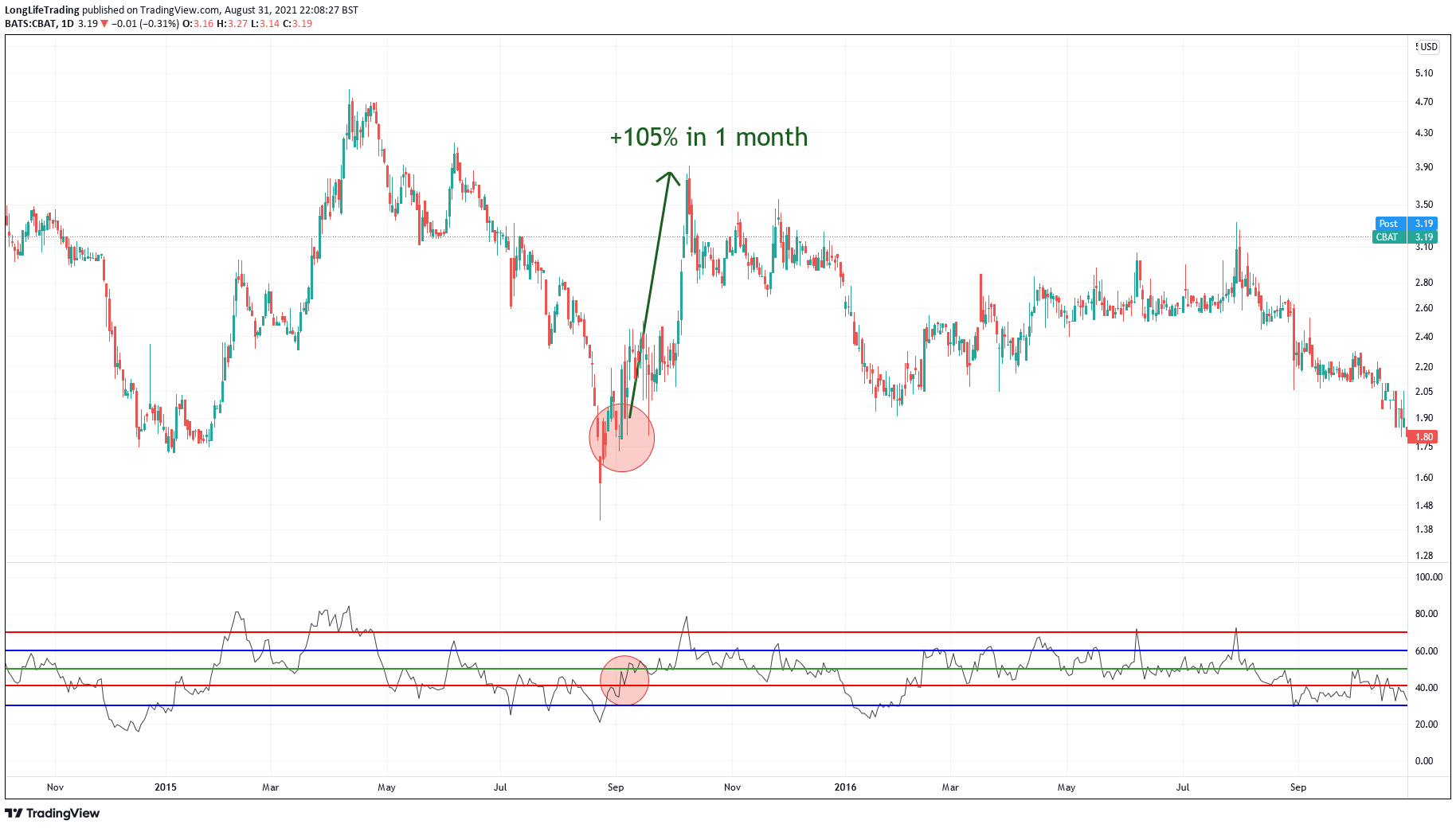Click the low value L:3.14
1456x828 pixels.
(265, 24)
